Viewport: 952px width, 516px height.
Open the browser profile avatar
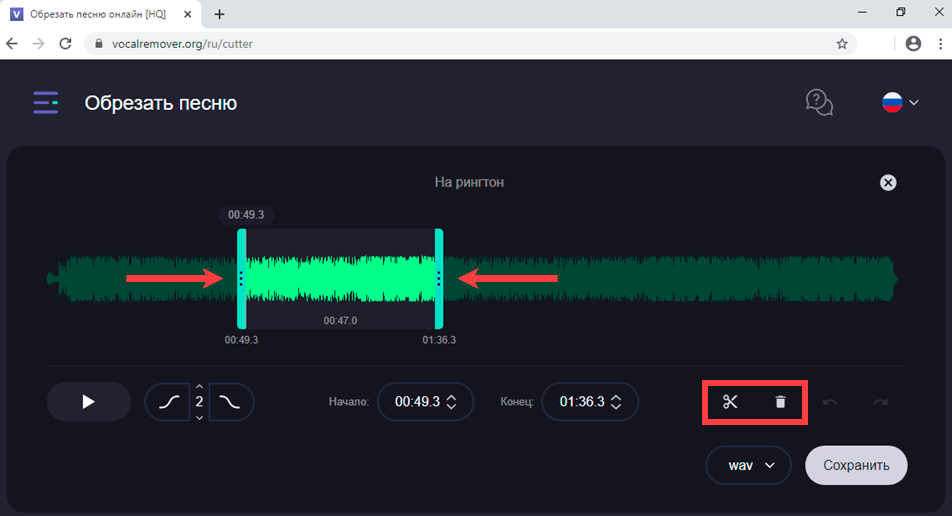913,44
